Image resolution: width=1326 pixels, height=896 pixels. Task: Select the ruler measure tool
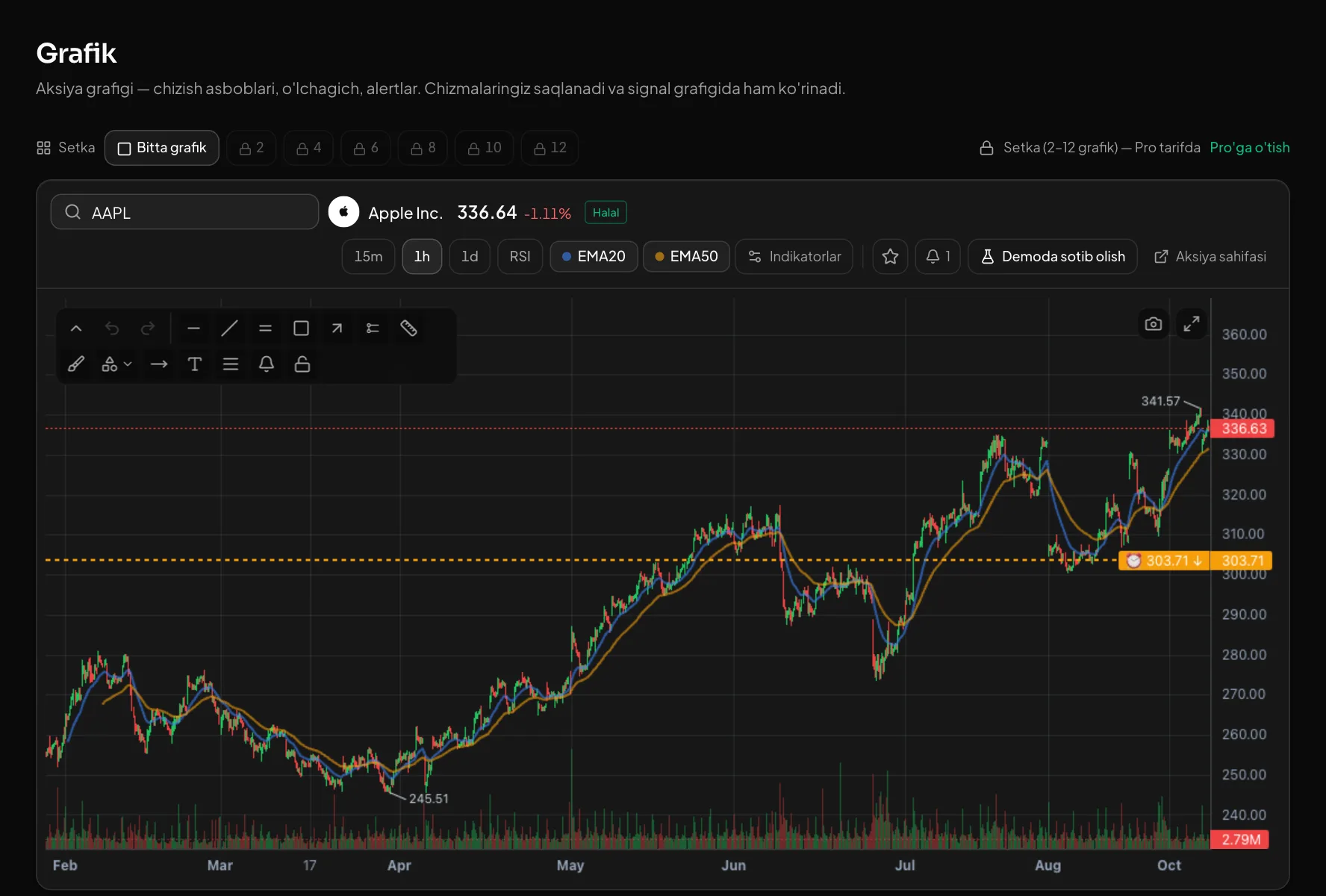(x=408, y=329)
